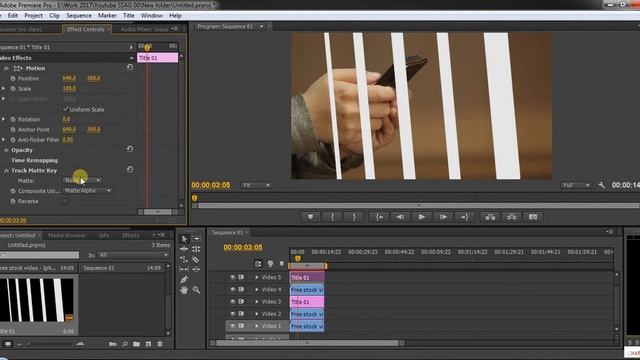Expand the Scale property

(x=3, y=89)
